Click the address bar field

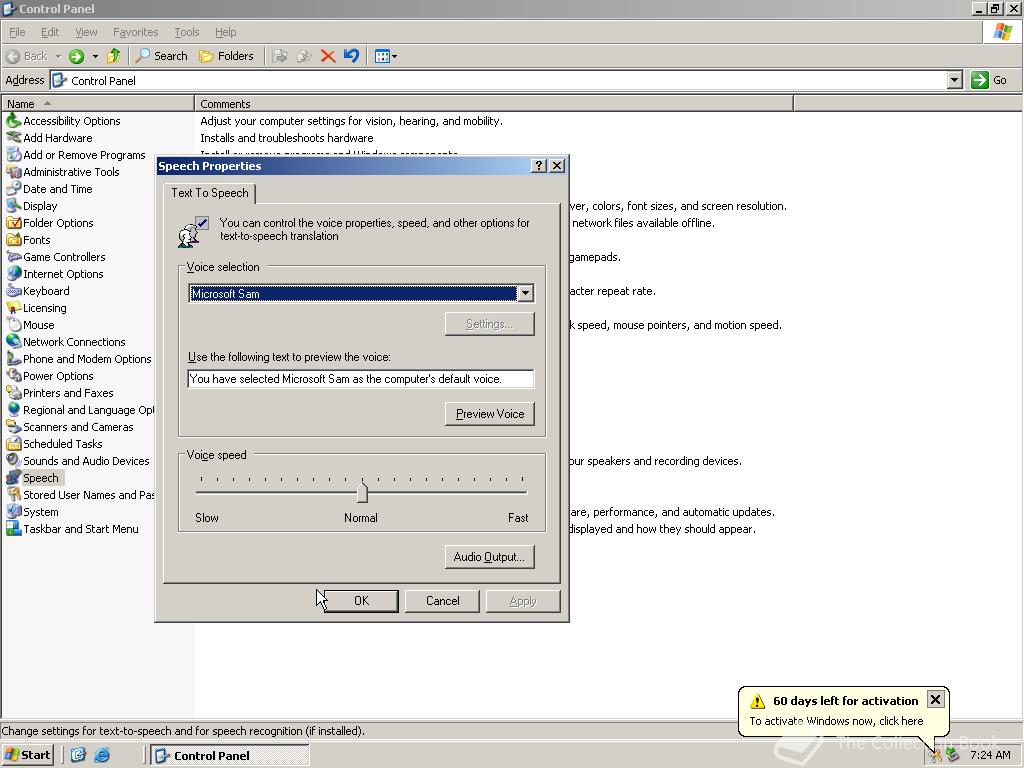[500, 80]
